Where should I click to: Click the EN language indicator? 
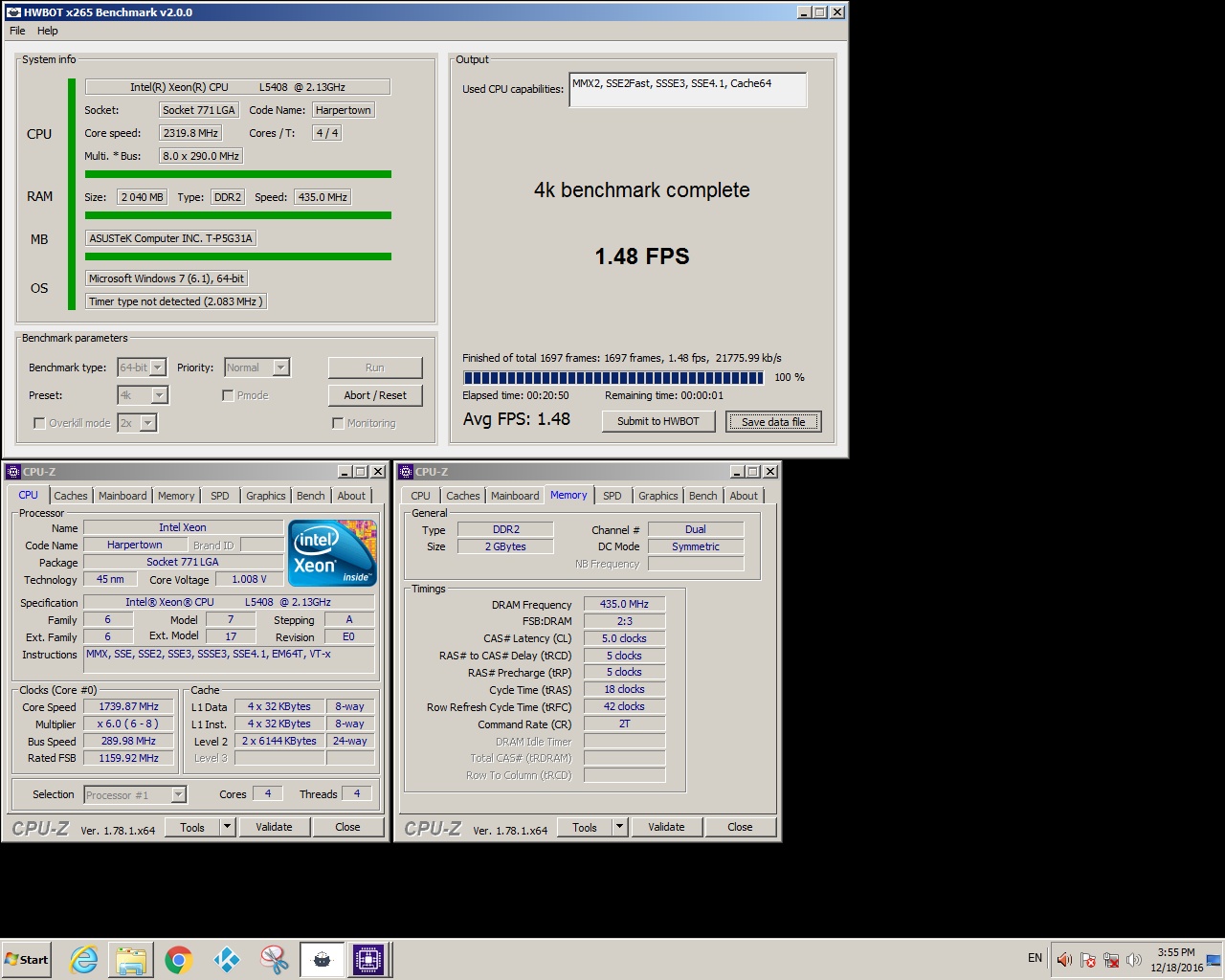[1035, 958]
